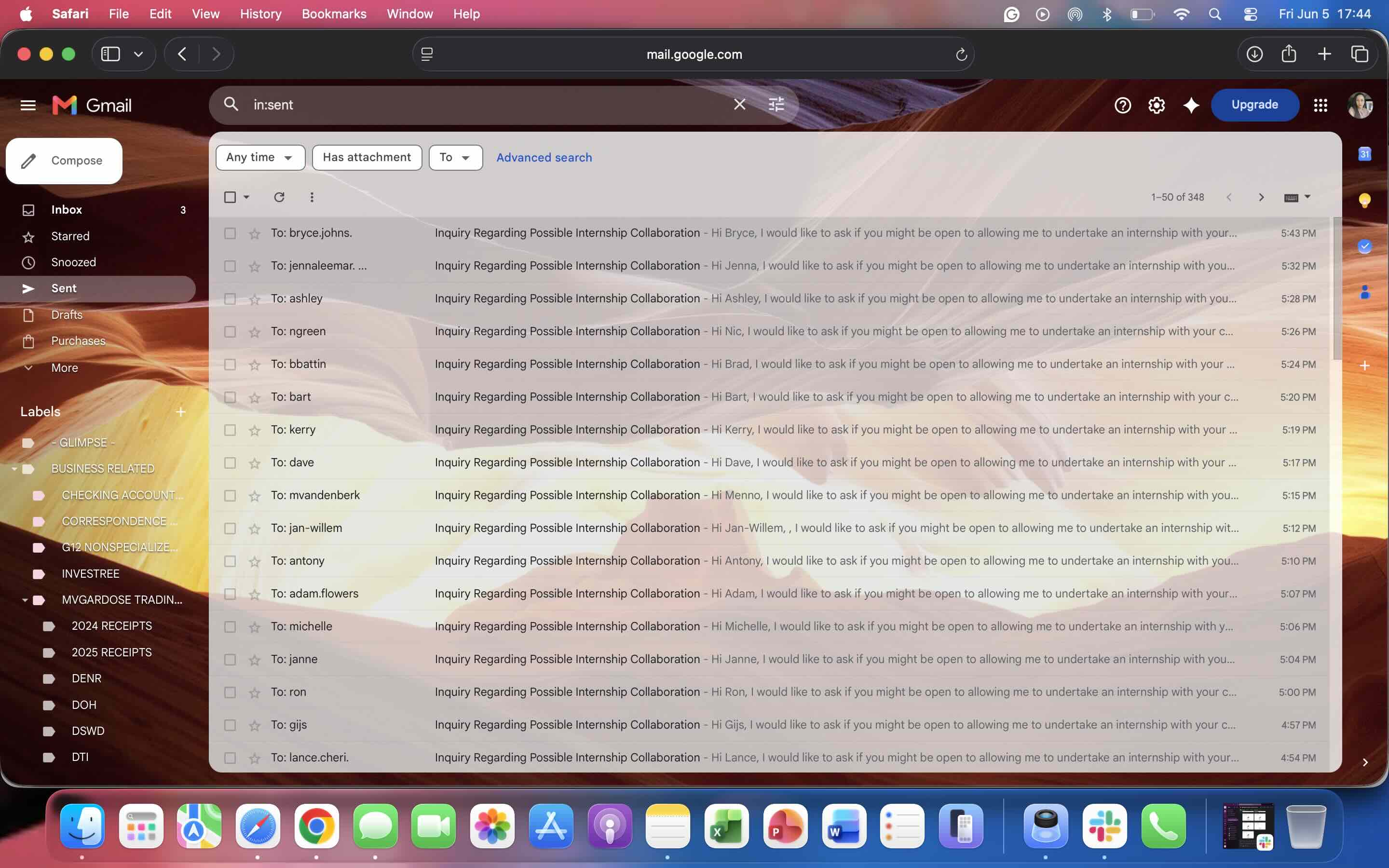Open Gmail main menu hamburger icon
Viewport: 1389px width, 868px height.
point(27,105)
